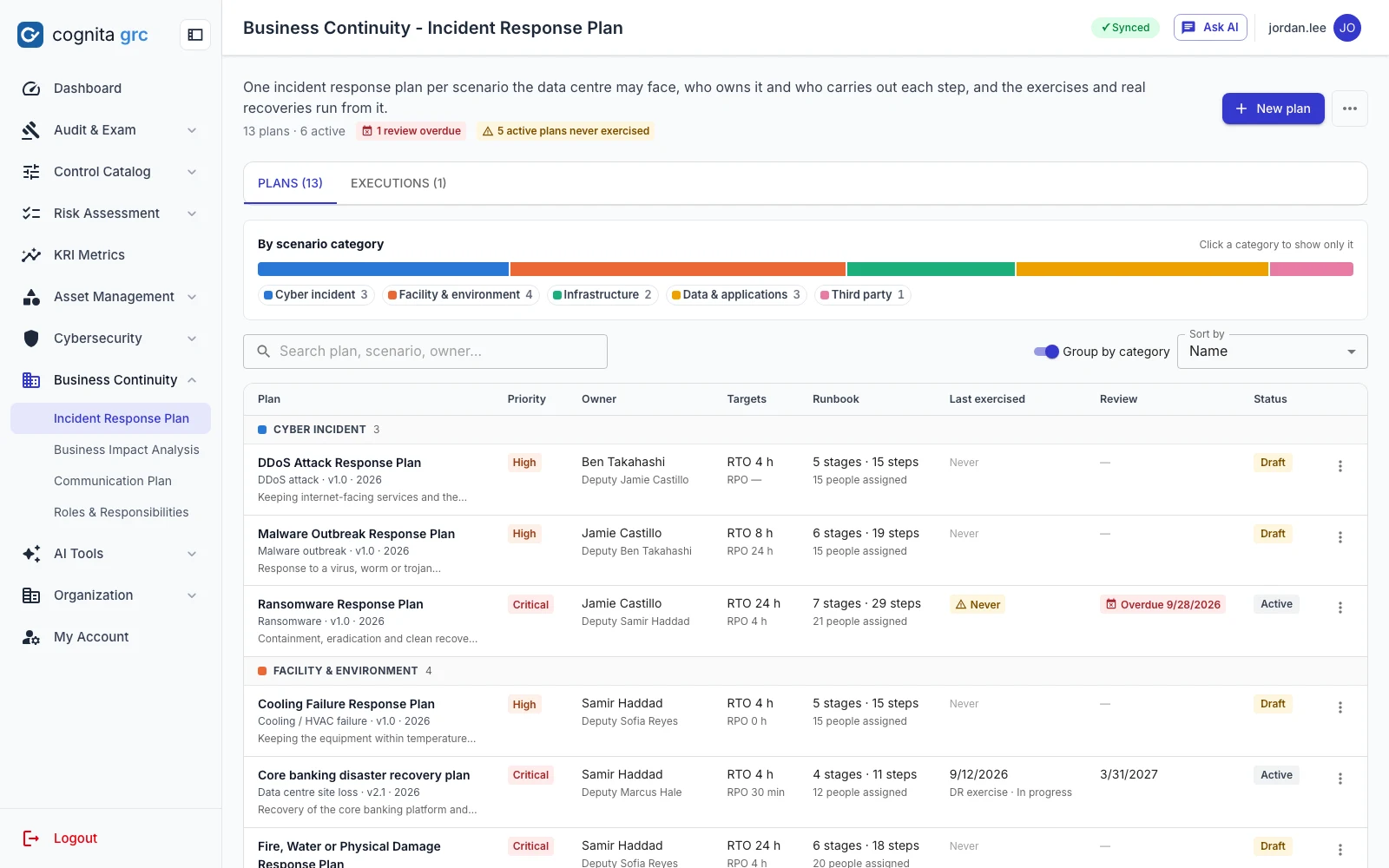
Task: Collapse Business Continuity menu chevron
Action: [192, 380]
